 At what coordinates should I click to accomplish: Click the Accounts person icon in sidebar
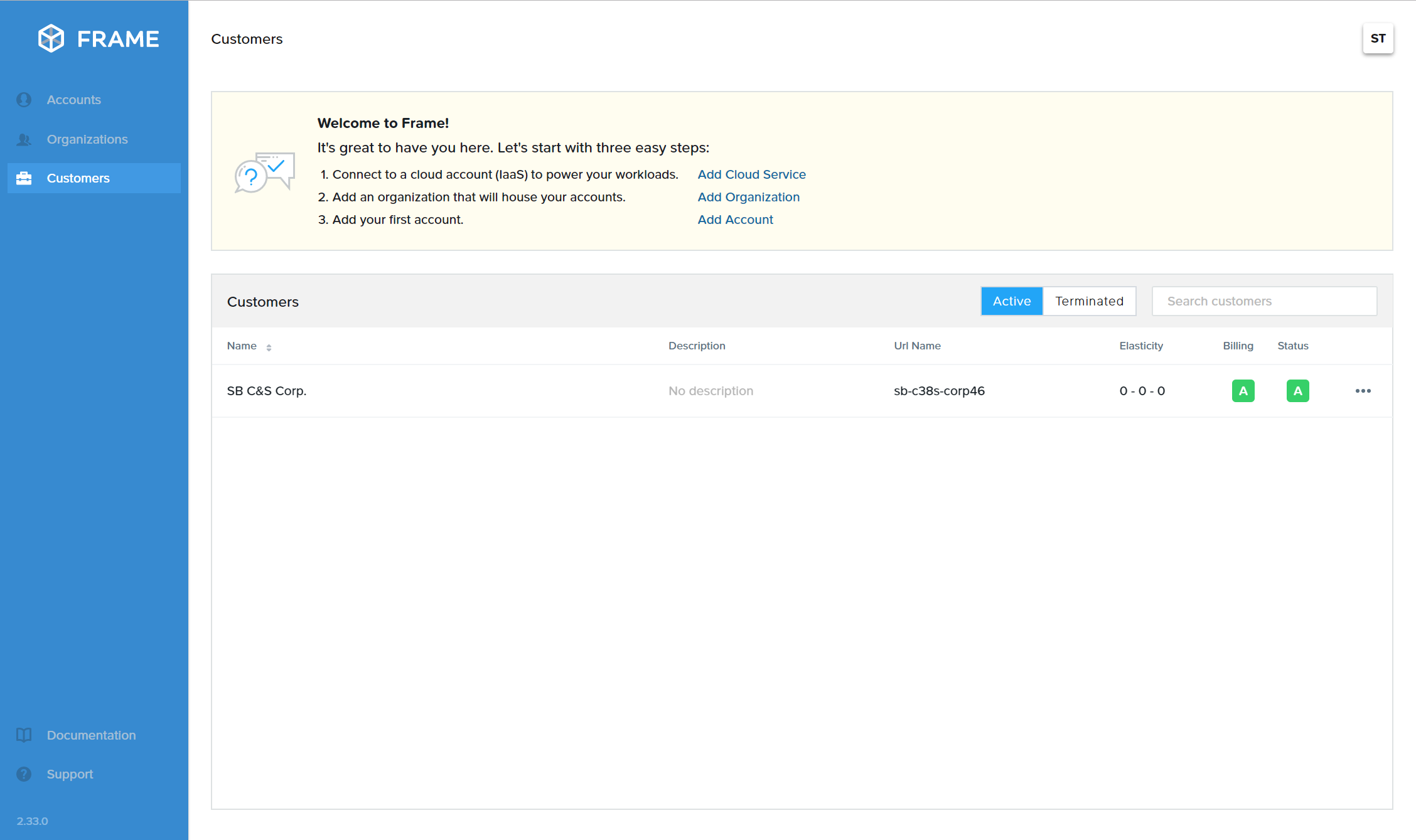pyautogui.click(x=24, y=100)
